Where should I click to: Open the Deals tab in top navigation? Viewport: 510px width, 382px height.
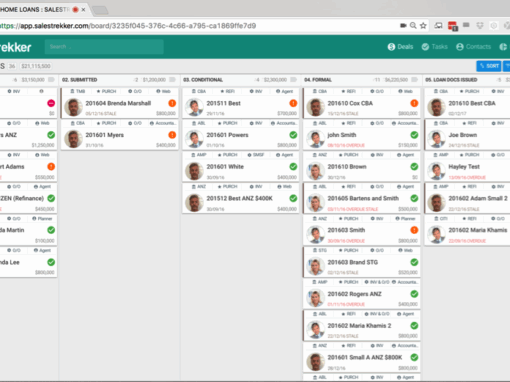400,47
